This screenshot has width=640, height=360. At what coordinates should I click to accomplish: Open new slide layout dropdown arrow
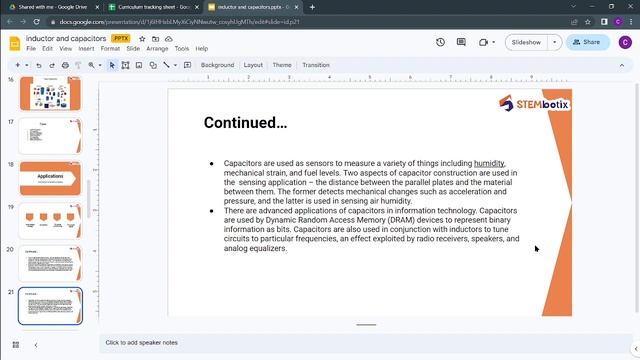point(27,65)
